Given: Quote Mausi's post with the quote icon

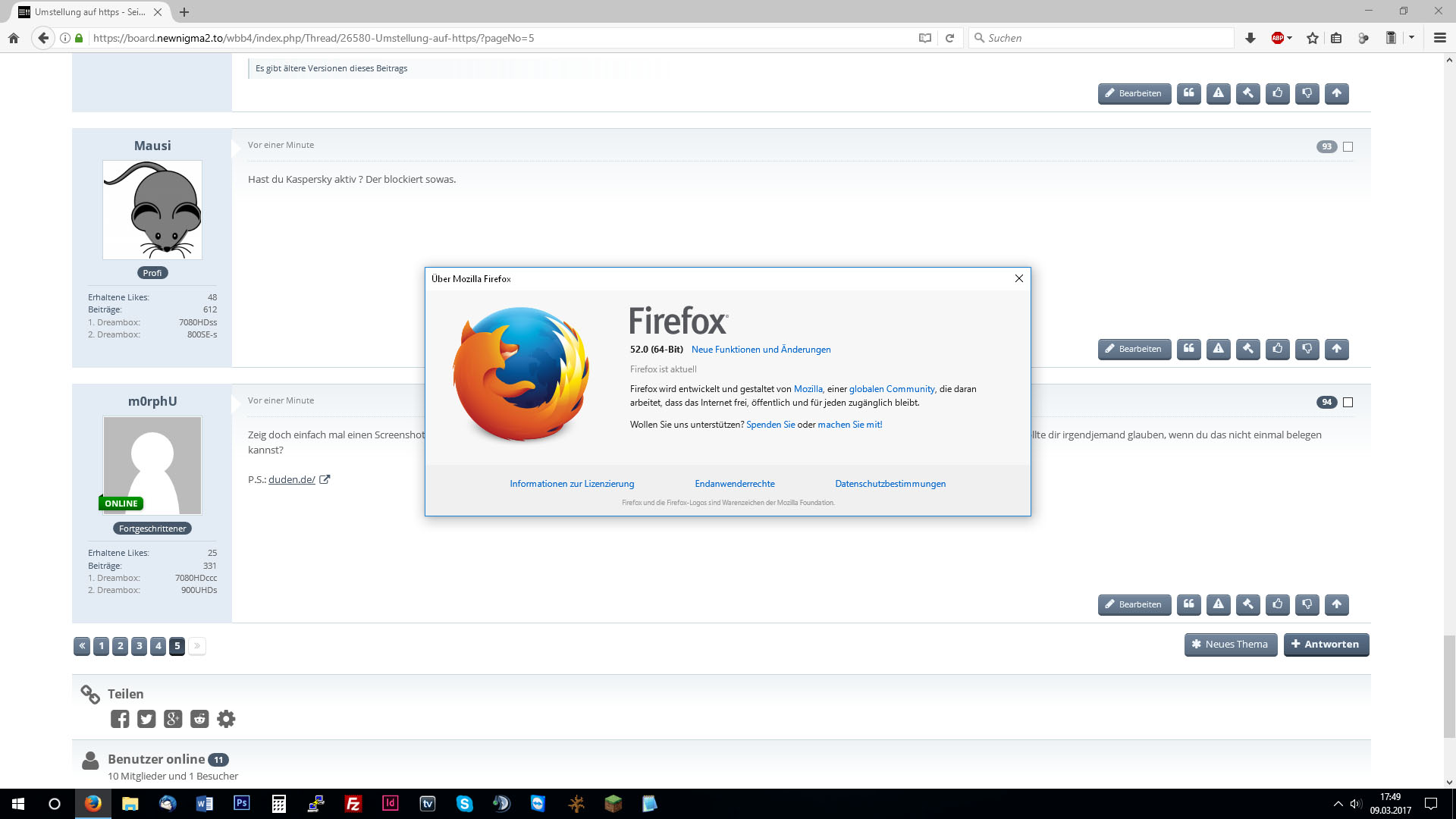Looking at the screenshot, I should 1188,349.
